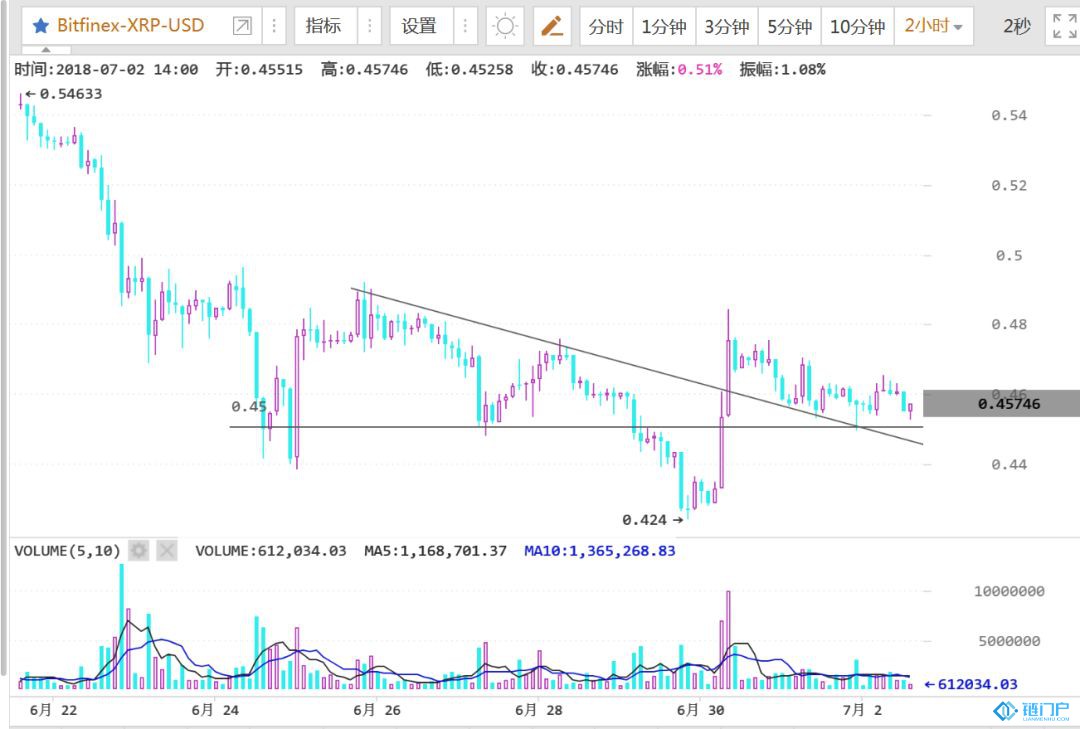The height and width of the screenshot is (729, 1080).
Task: Click the blue favorite star icon
Action: point(41,26)
